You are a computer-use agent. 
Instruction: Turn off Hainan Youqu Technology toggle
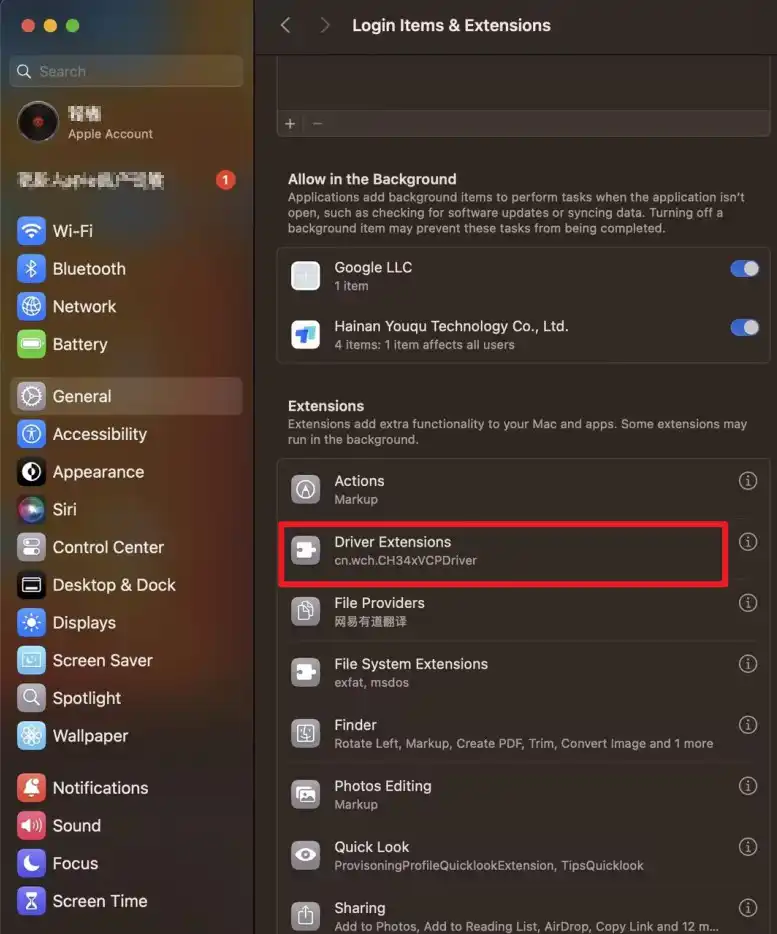(x=744, y=327)
